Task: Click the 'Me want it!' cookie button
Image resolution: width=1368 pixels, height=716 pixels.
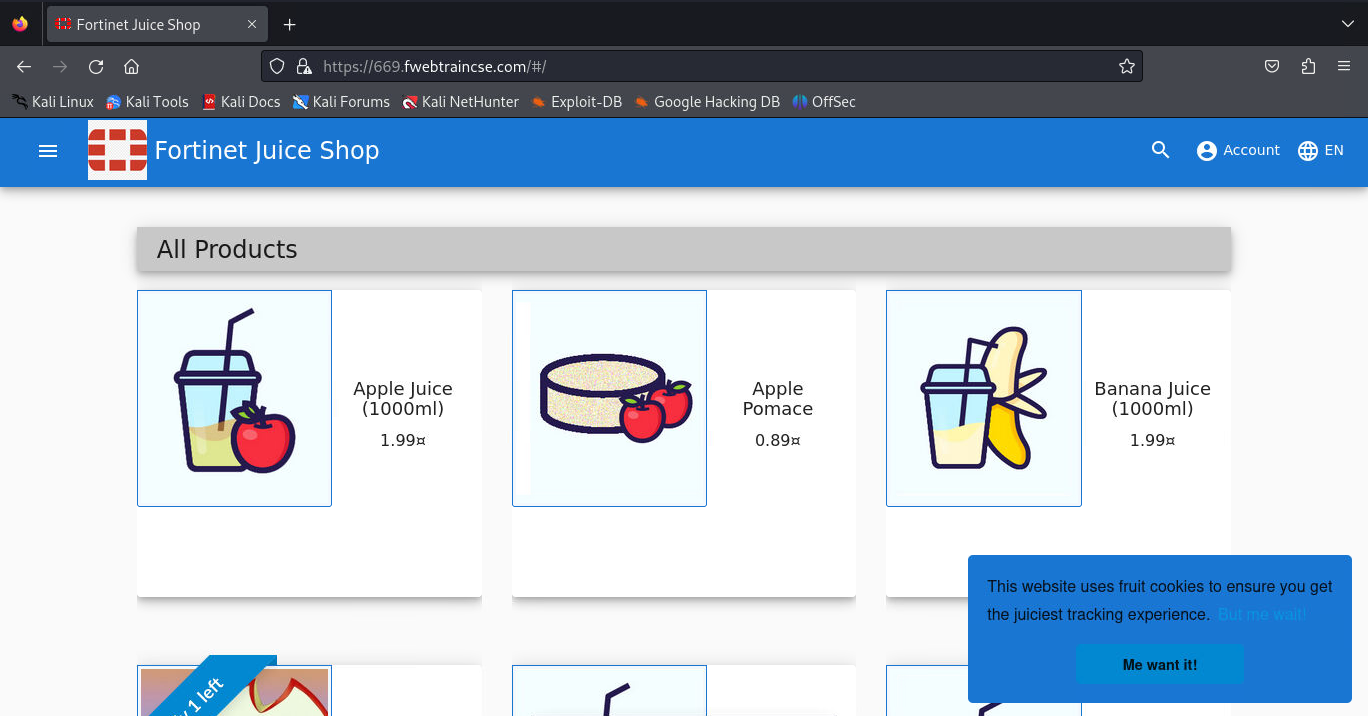Action: (1160, 665)
